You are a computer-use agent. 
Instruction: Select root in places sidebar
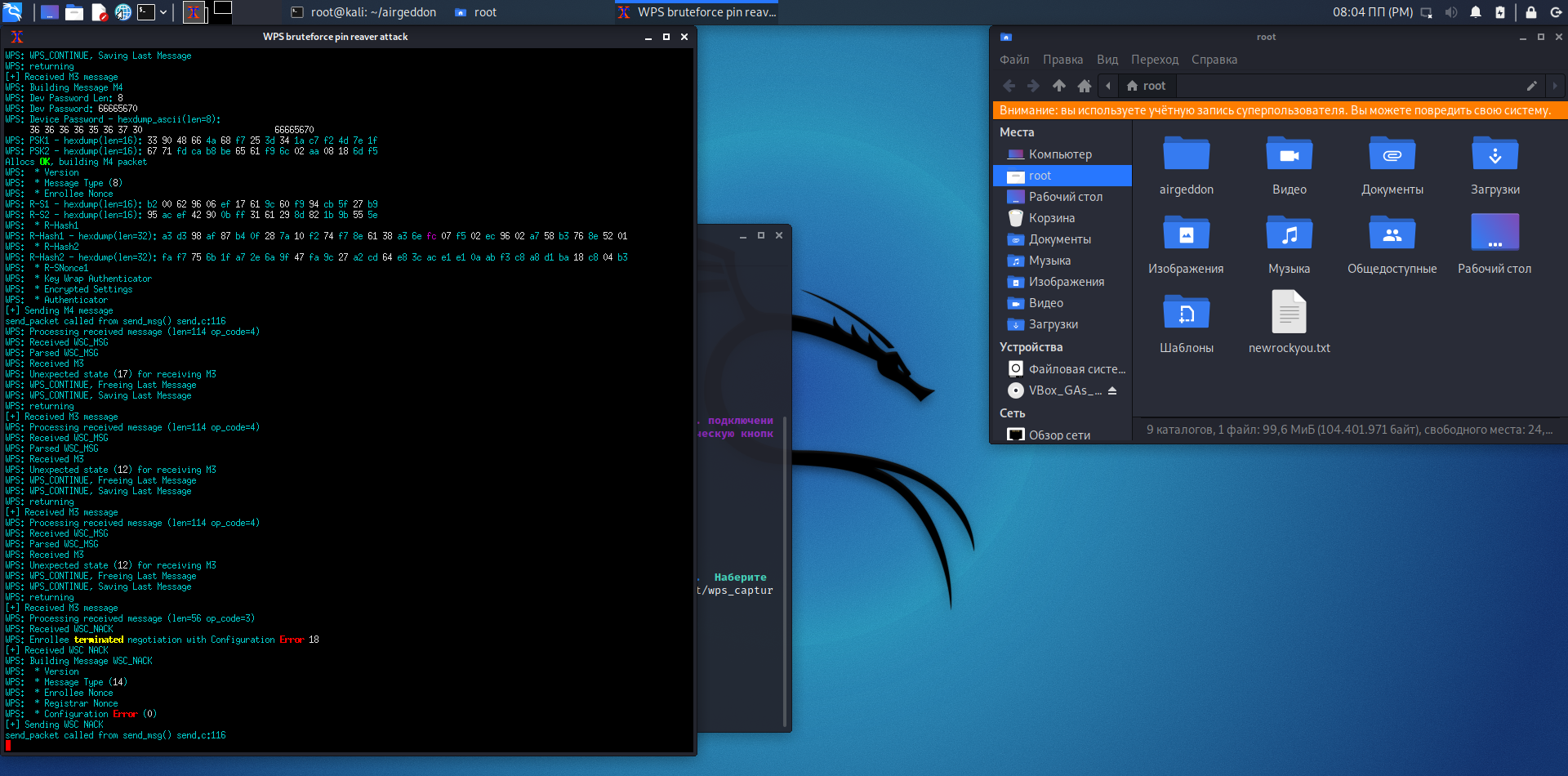coord(1062,176)
